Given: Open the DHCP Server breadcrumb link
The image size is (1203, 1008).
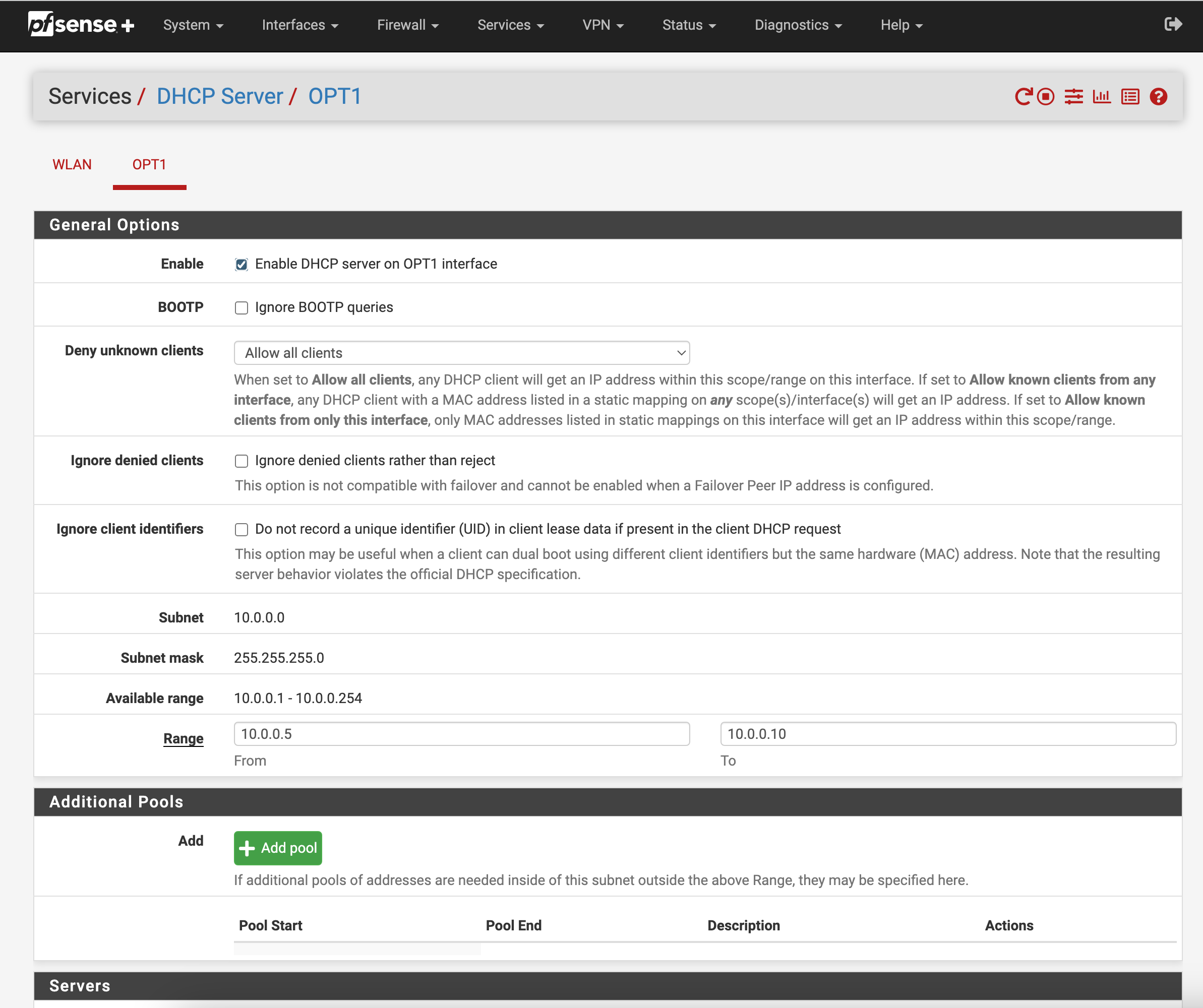Looking at the screenshot, I should 219,96.
